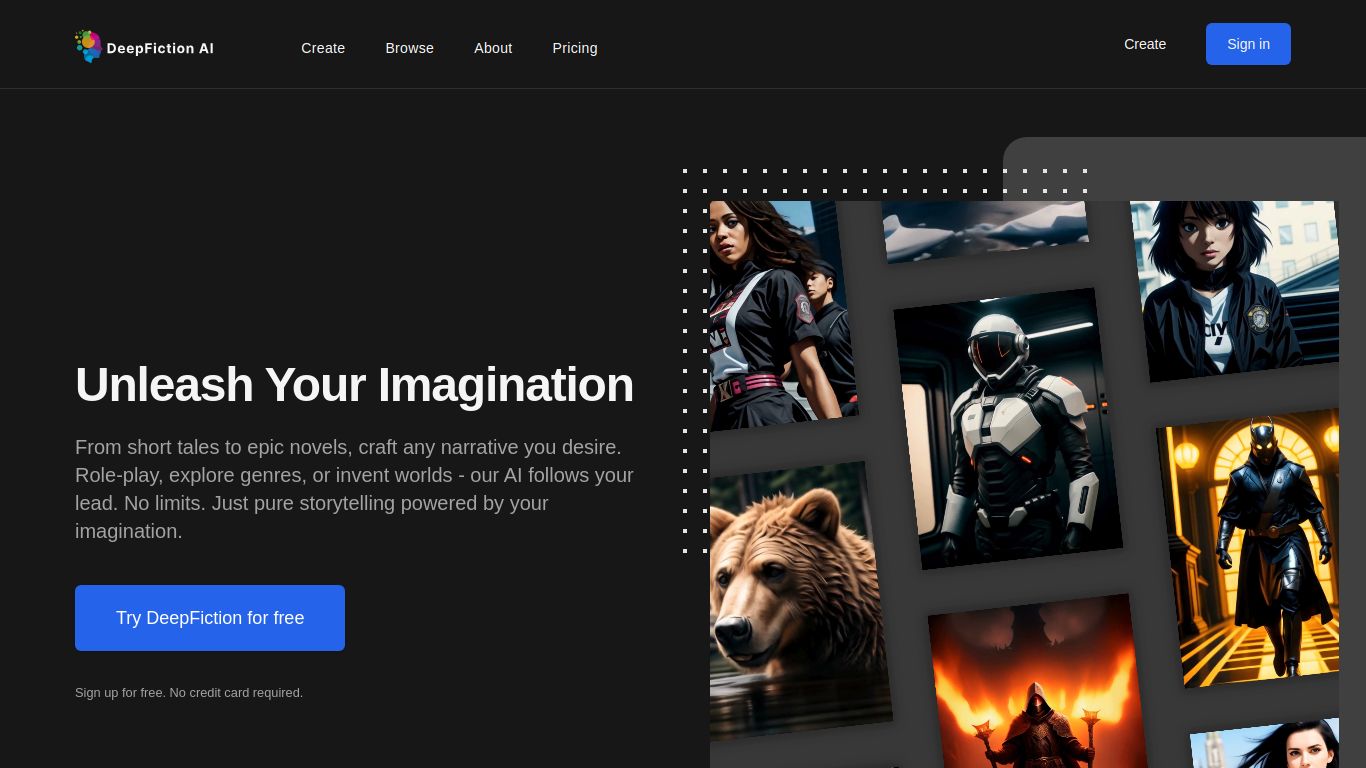
Task: Open the Create menu item beside Browse
Action: pos(323,48)
